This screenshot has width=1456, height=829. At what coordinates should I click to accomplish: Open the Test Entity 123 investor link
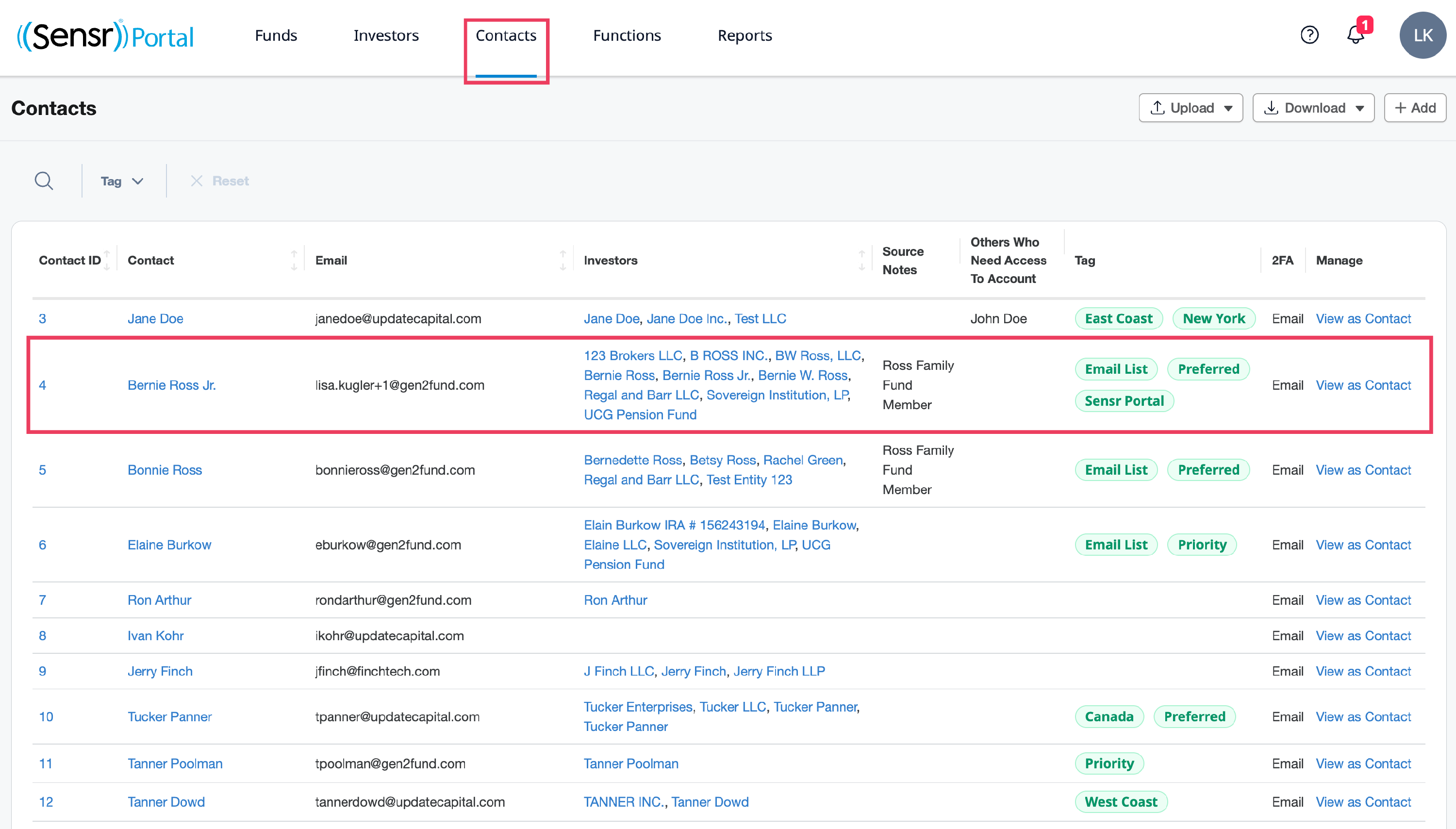(x=749, y=480)
